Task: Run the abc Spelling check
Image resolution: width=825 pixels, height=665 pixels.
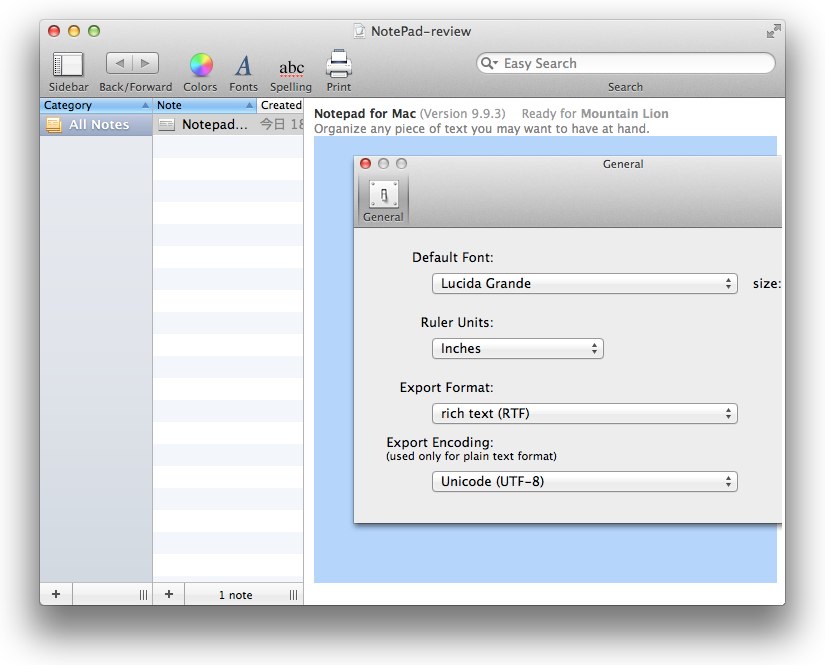Action: click(x=291, y=68)
